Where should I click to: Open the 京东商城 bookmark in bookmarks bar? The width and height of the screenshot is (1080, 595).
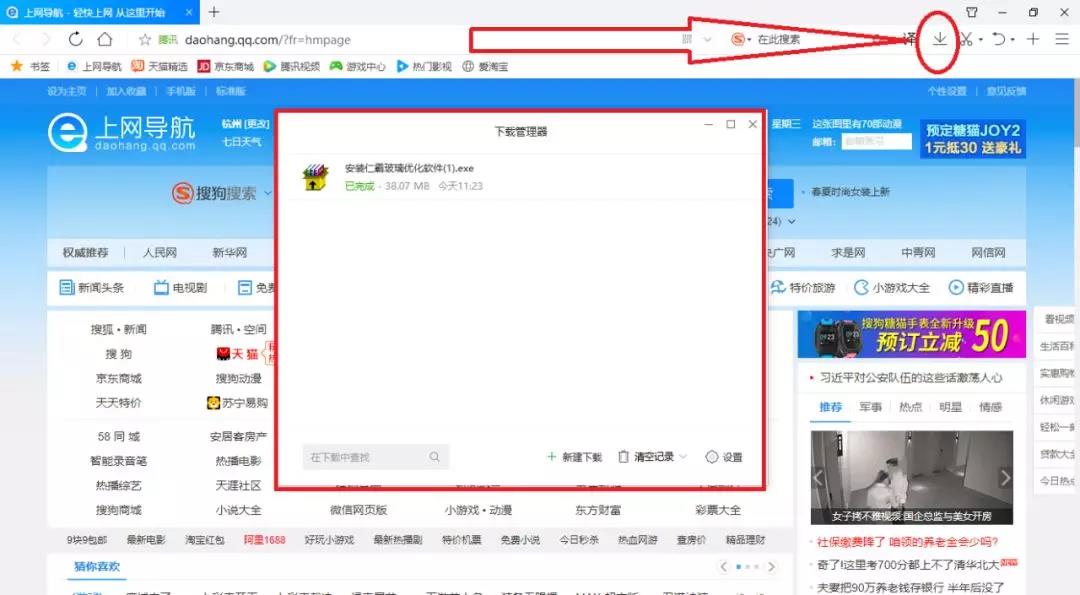click(225, 67)
